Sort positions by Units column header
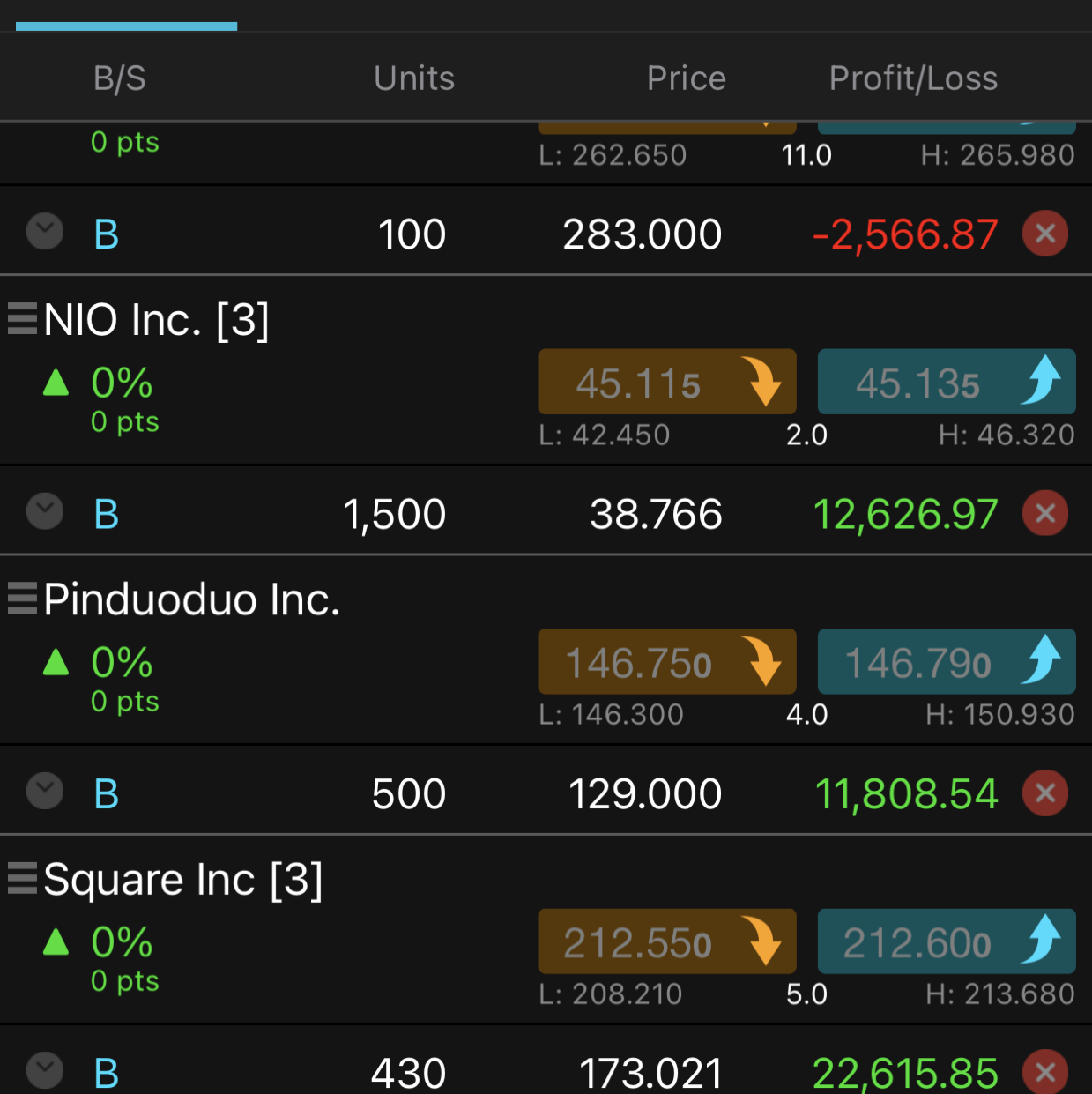1092x1094 pixels. 414,78
